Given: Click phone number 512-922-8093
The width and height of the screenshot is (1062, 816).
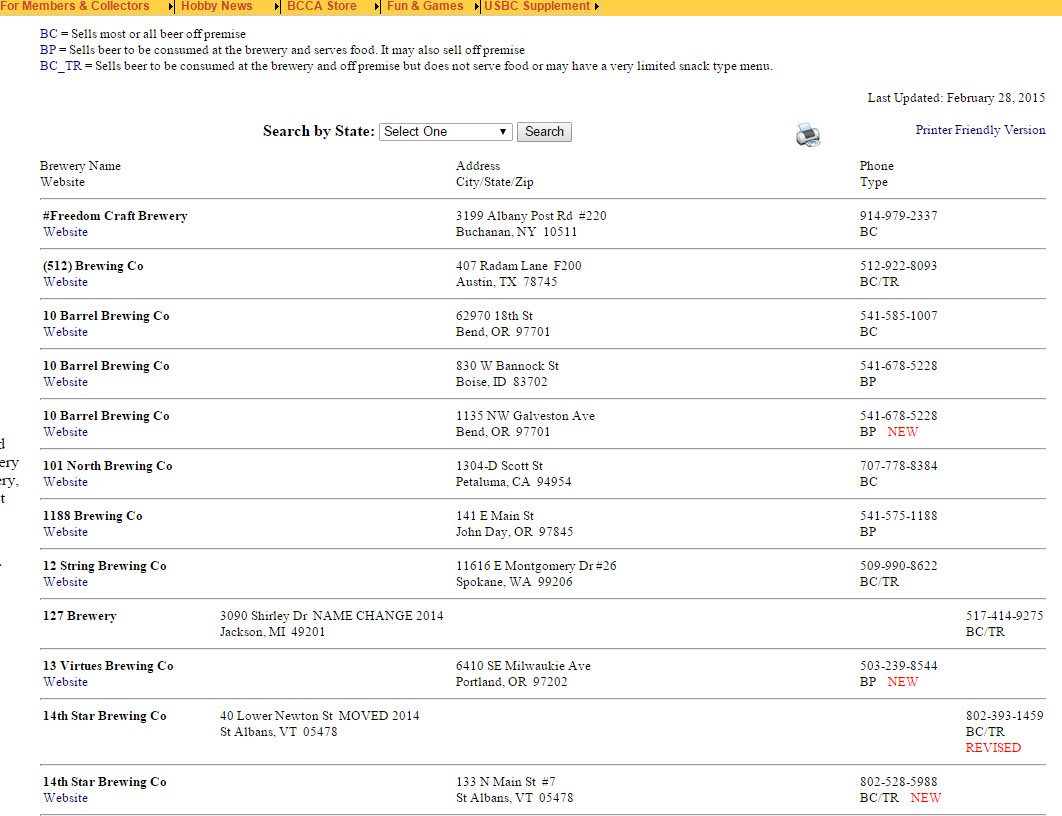Looking at the screenshot, I should 899,265.
